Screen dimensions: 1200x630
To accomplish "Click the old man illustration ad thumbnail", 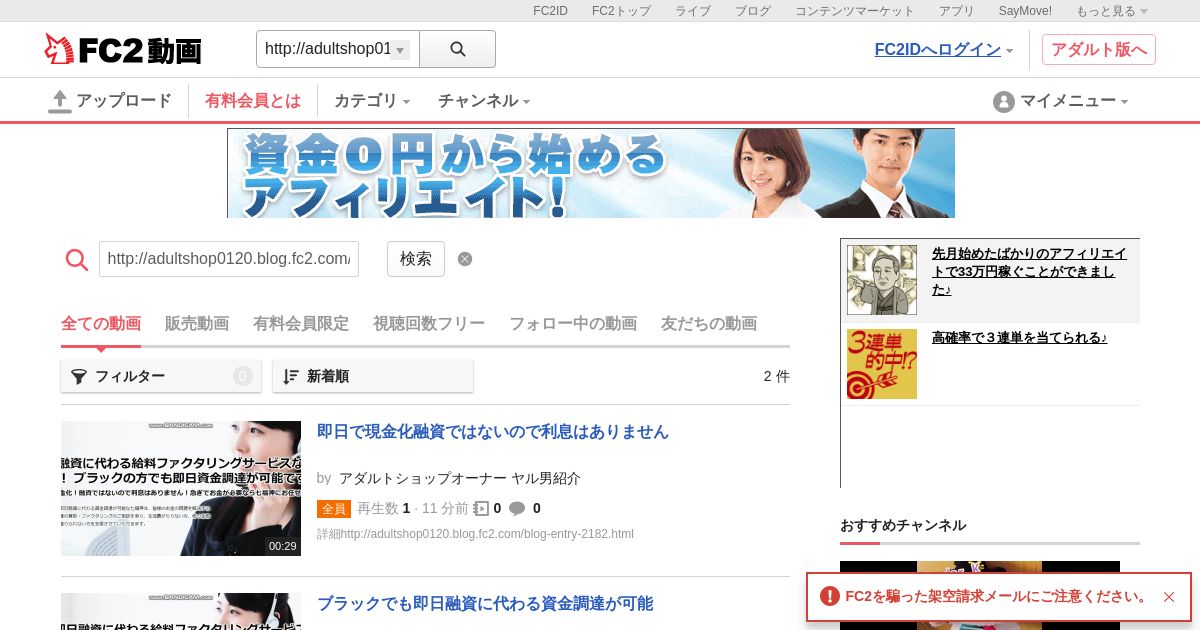I will click(882, 280).
